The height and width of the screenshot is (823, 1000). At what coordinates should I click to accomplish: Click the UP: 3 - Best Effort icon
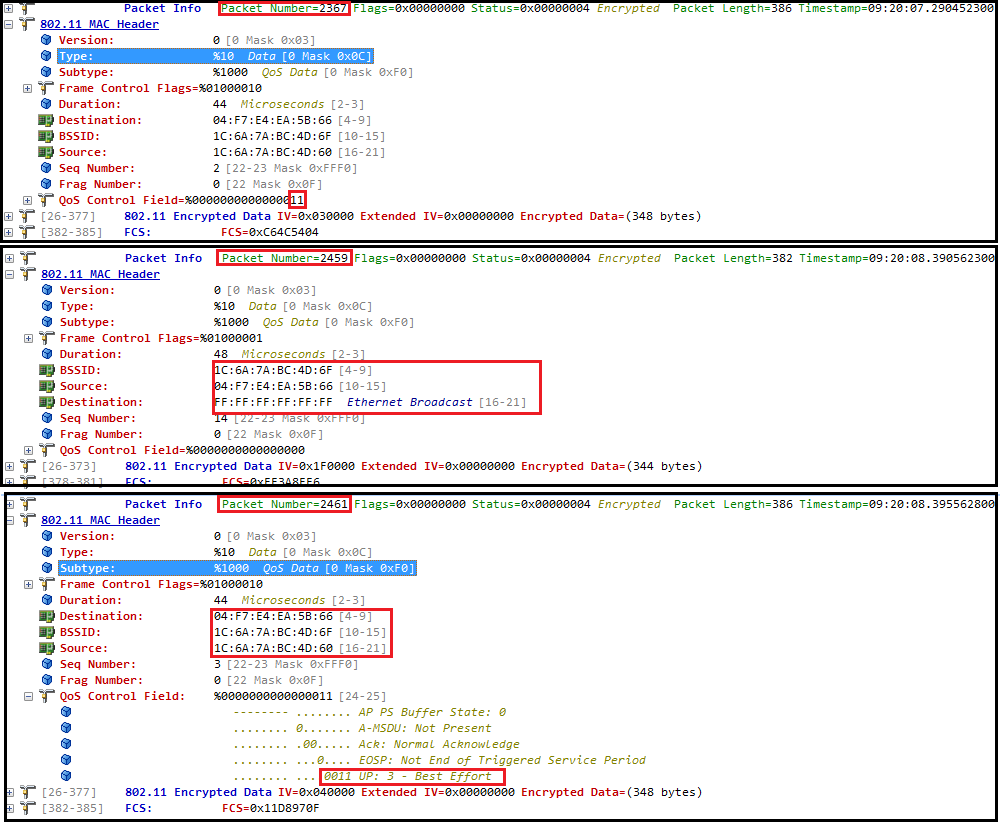pos(66,776)
